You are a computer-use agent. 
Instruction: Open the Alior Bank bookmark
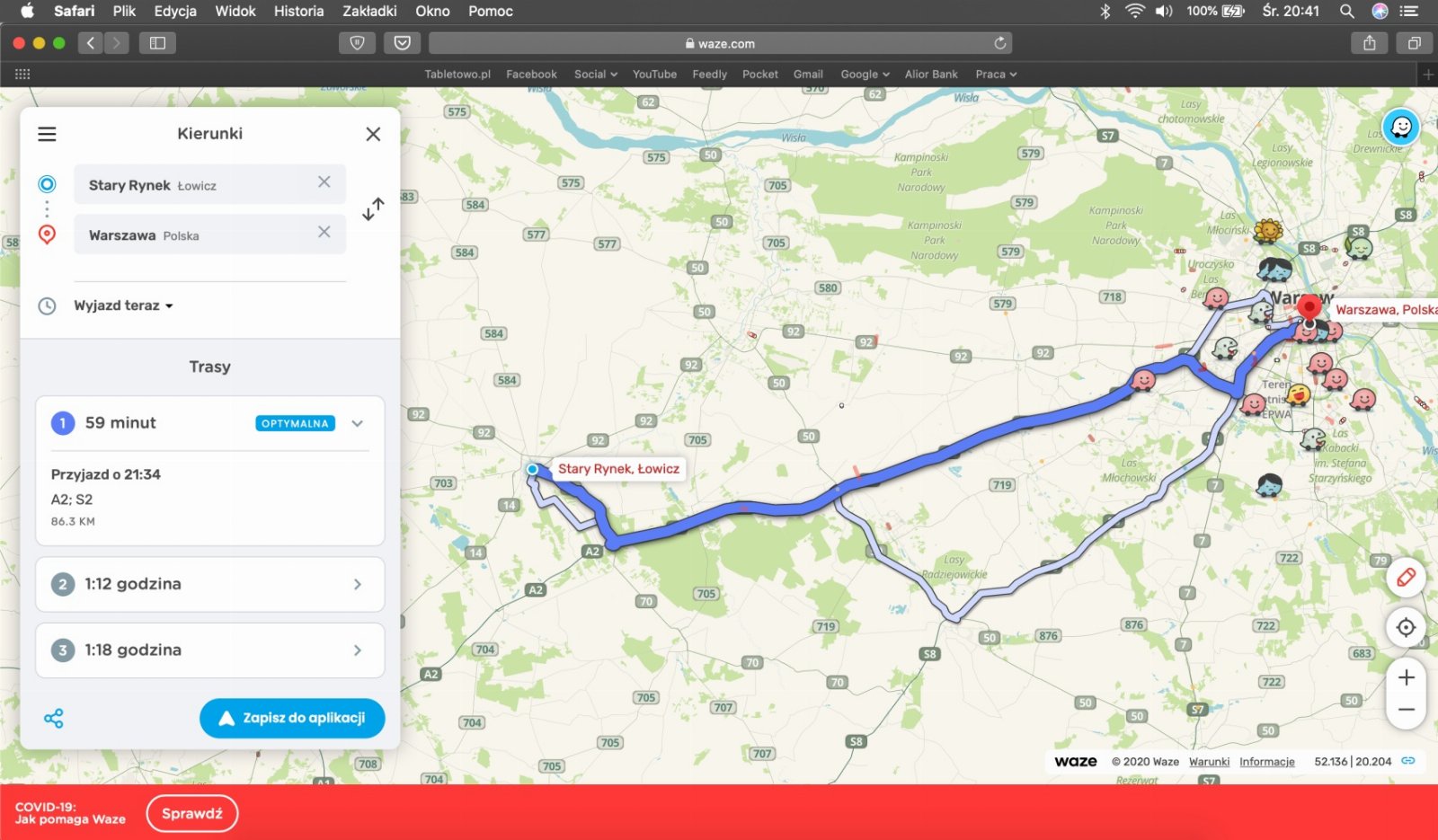931,74
